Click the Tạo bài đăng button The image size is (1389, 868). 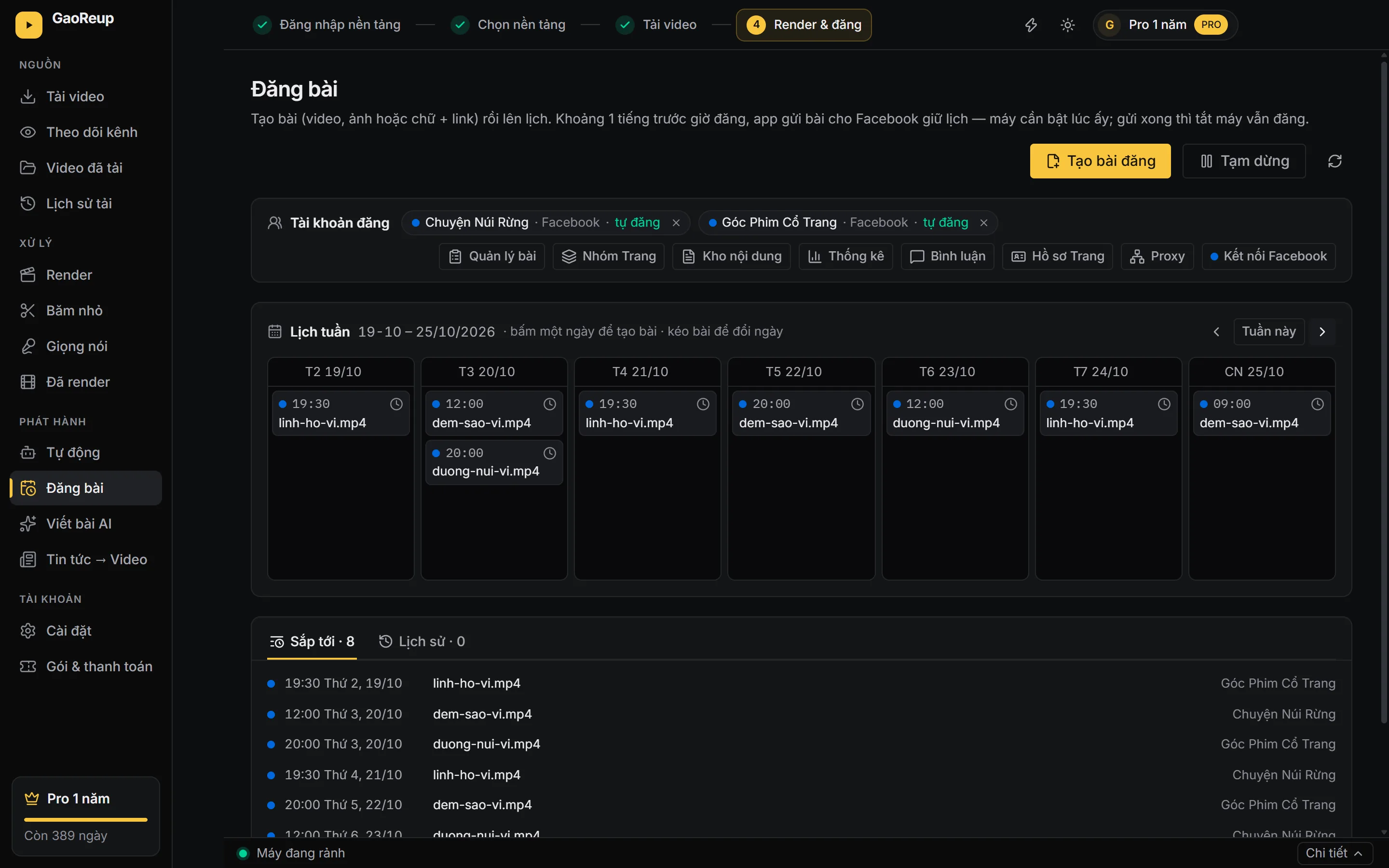click(1100, 162)
